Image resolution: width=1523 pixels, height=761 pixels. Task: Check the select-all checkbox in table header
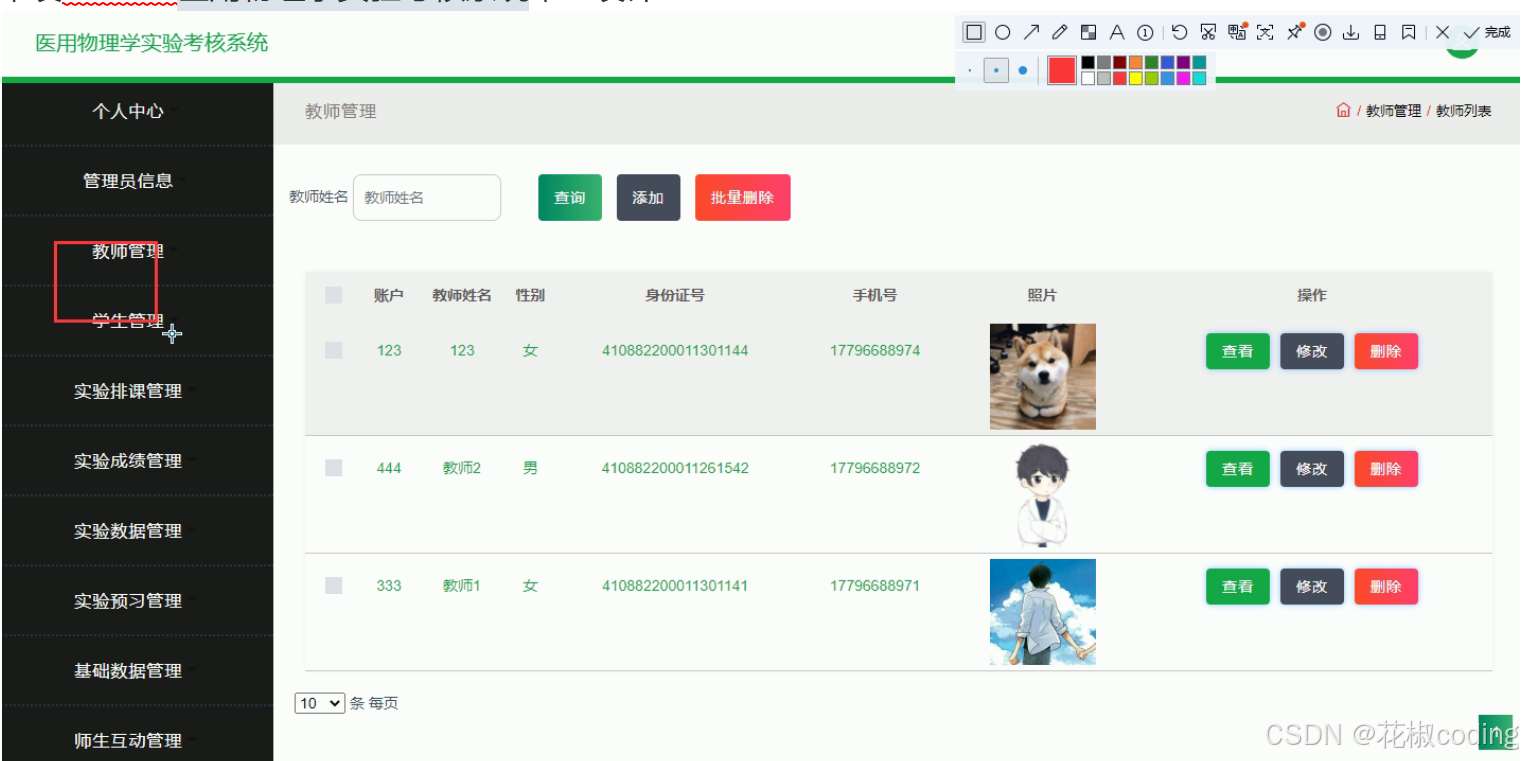click(x=335, y=295)
